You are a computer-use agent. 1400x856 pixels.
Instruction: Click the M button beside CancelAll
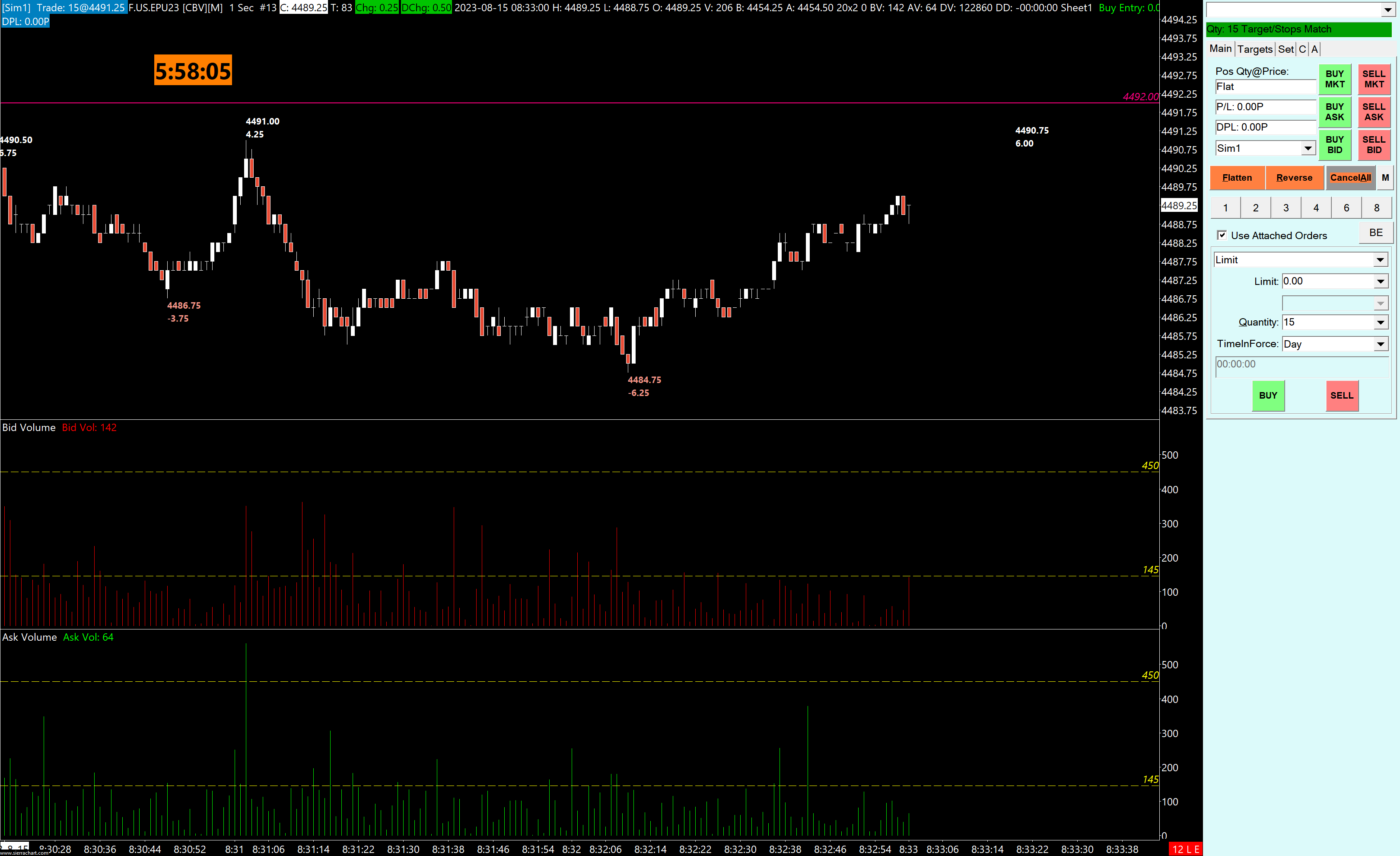pos(1385,178)
